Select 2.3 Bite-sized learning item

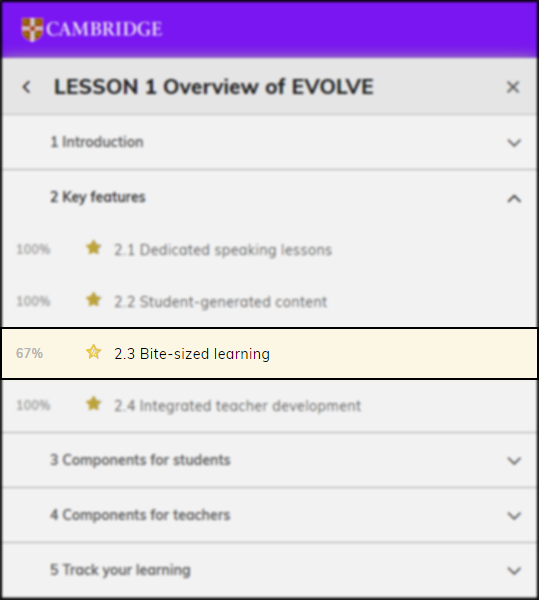(269, 354)
